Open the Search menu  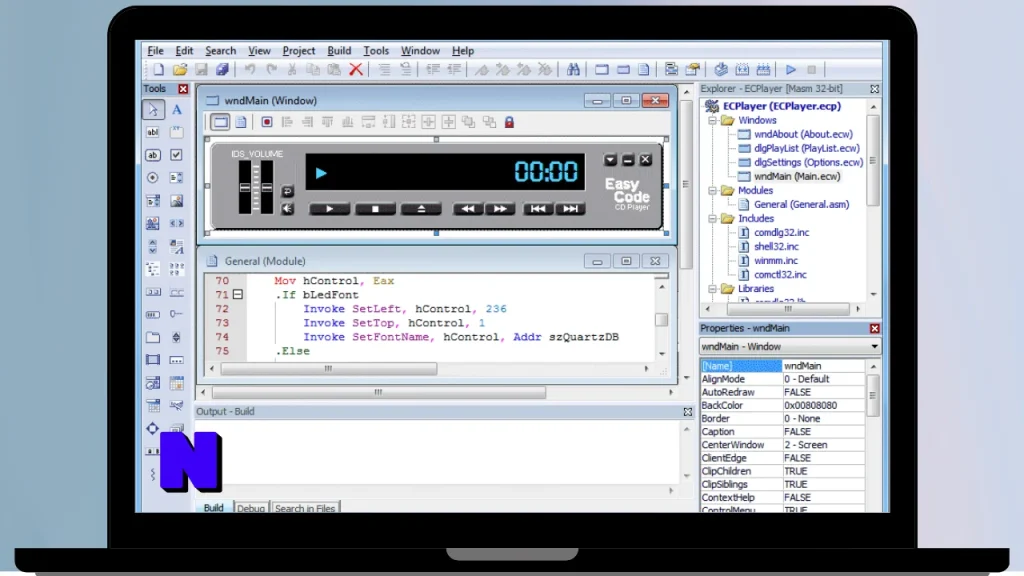pos(221,50)
